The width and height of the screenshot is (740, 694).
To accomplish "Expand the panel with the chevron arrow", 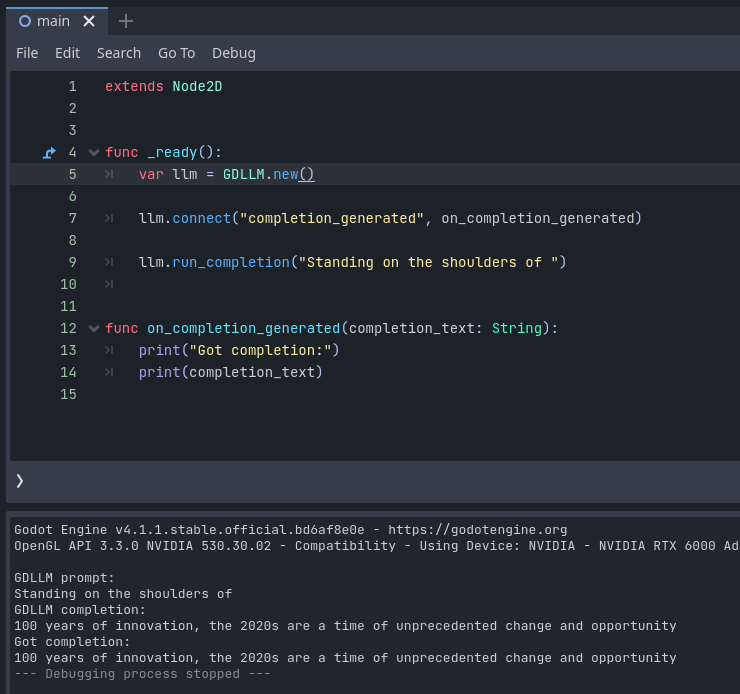I will pyautogui.click(x=19, y=481).
